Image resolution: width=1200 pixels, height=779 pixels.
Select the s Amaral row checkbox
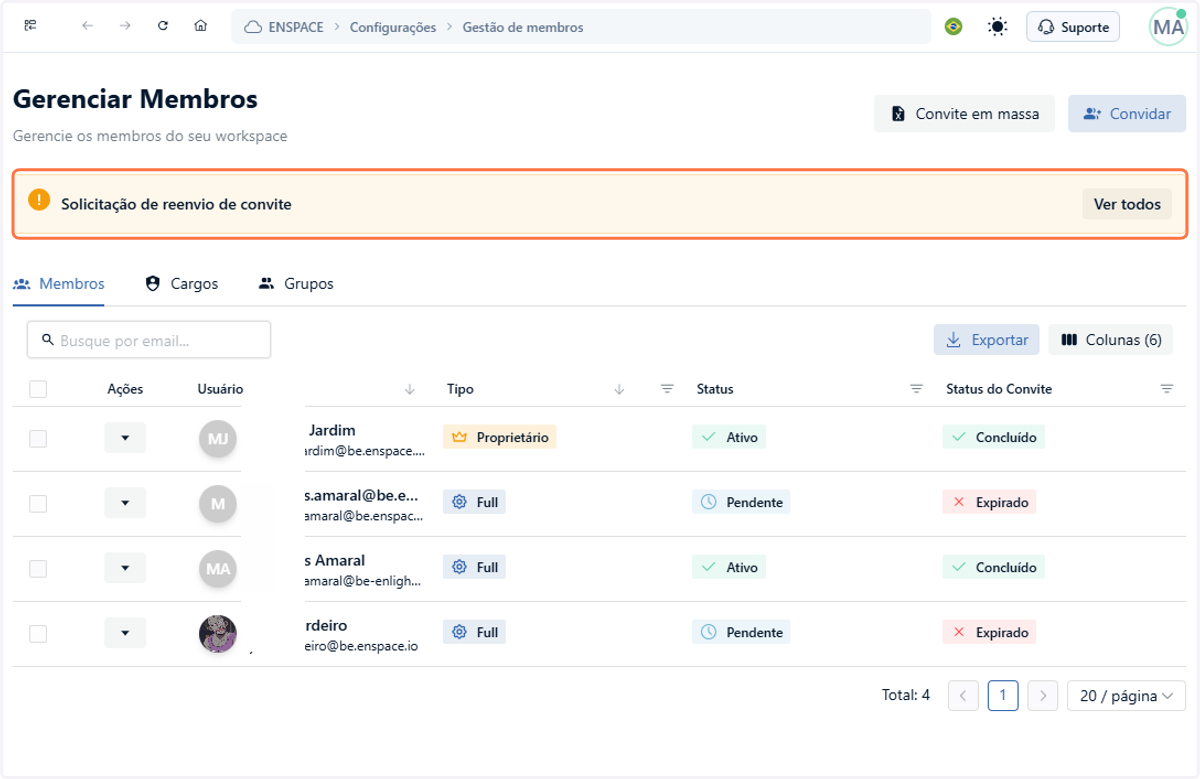38,568
